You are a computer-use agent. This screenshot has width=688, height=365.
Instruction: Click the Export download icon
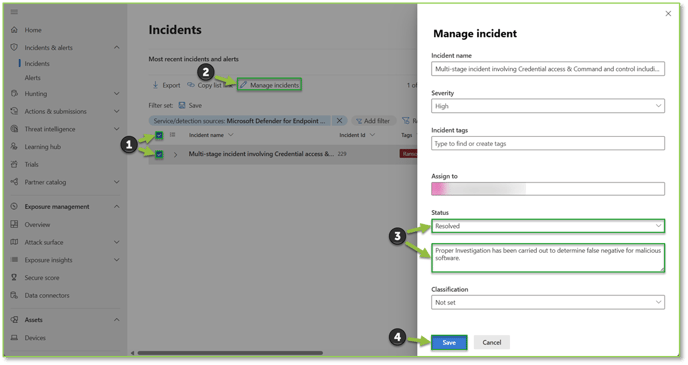pos(155,85)
